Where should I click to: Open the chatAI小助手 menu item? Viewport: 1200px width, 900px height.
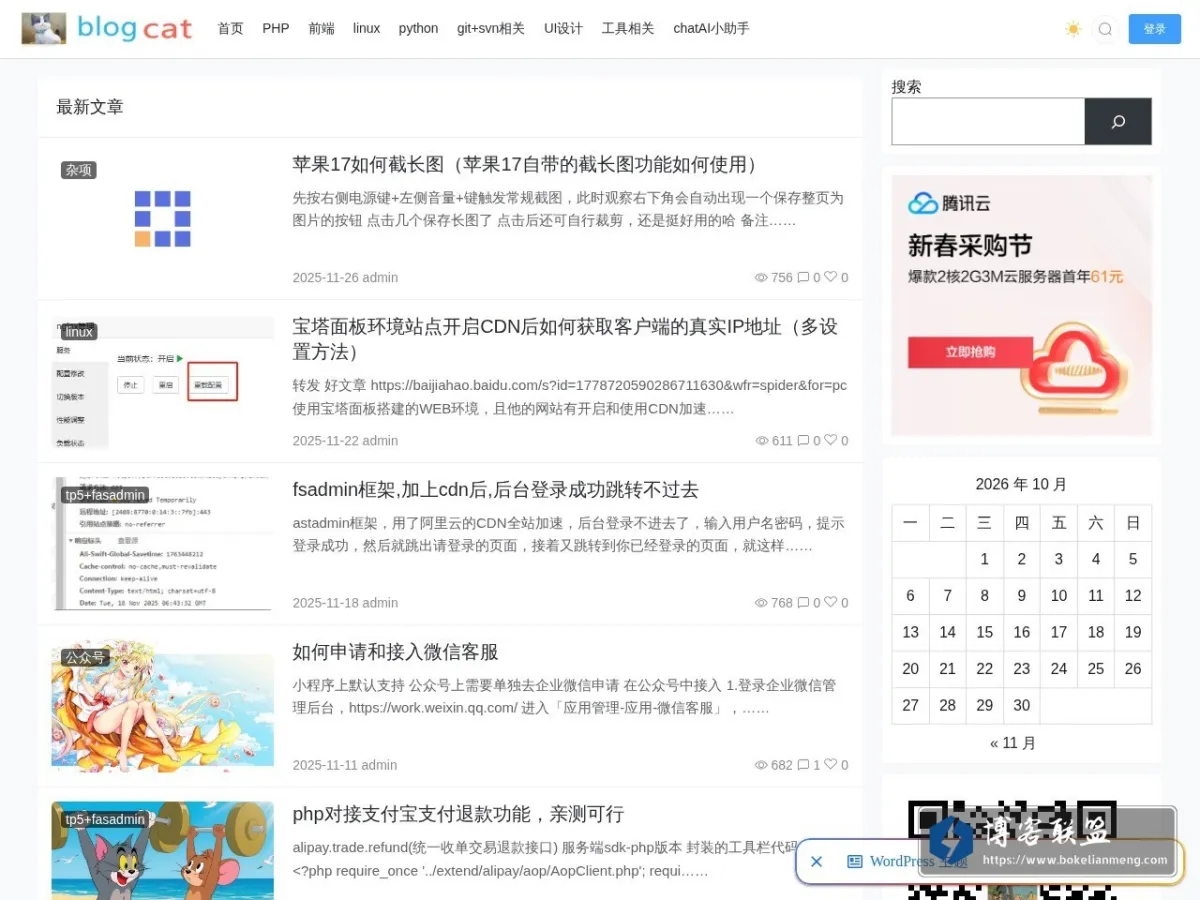[711, 28]
